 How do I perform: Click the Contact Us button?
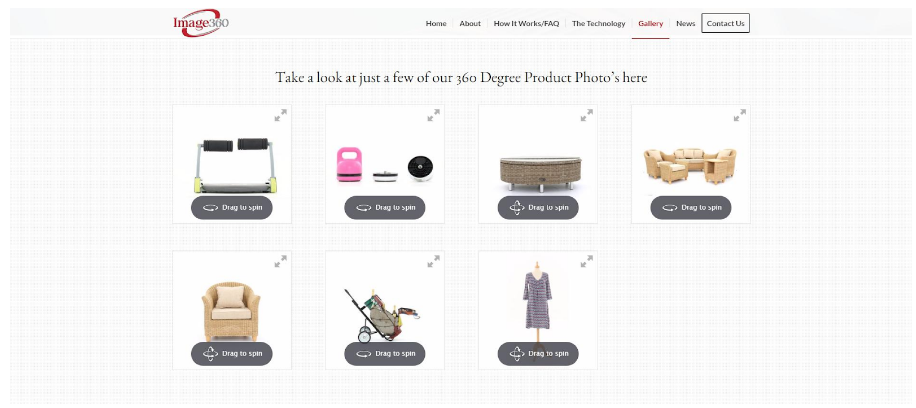pyautogui.click(x=725, y=23)
